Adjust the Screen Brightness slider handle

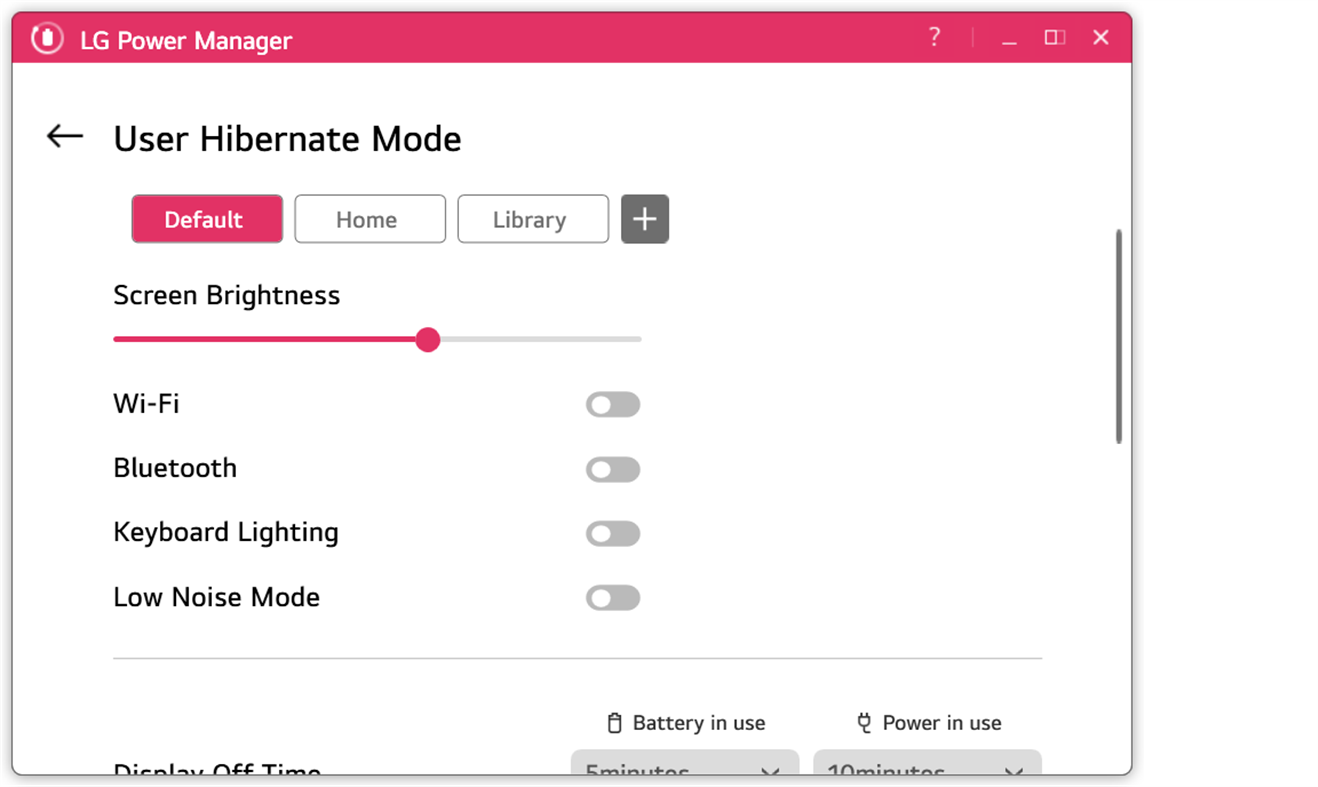click(428, 339)
